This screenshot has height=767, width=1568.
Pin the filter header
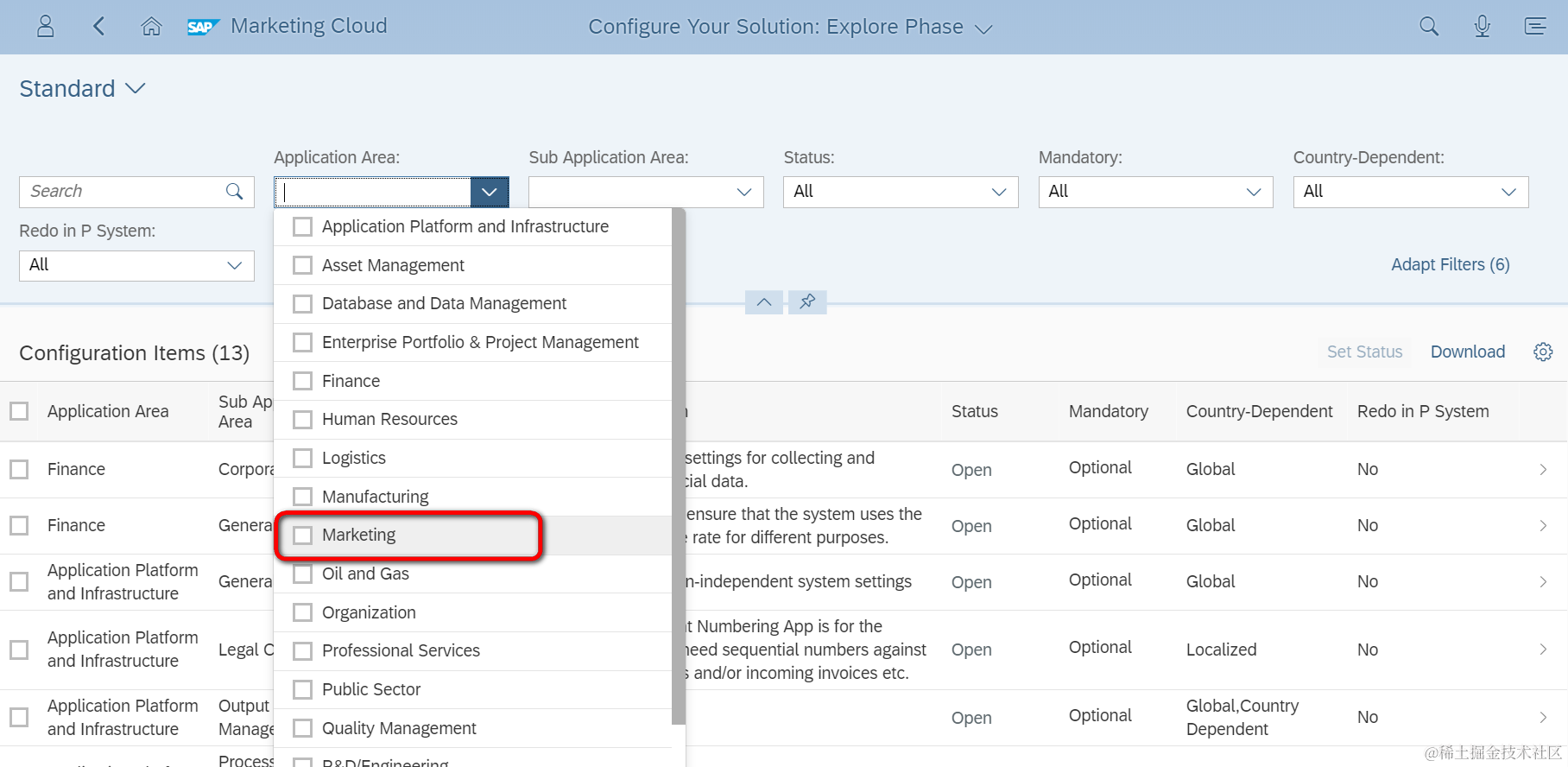[807, 301]
